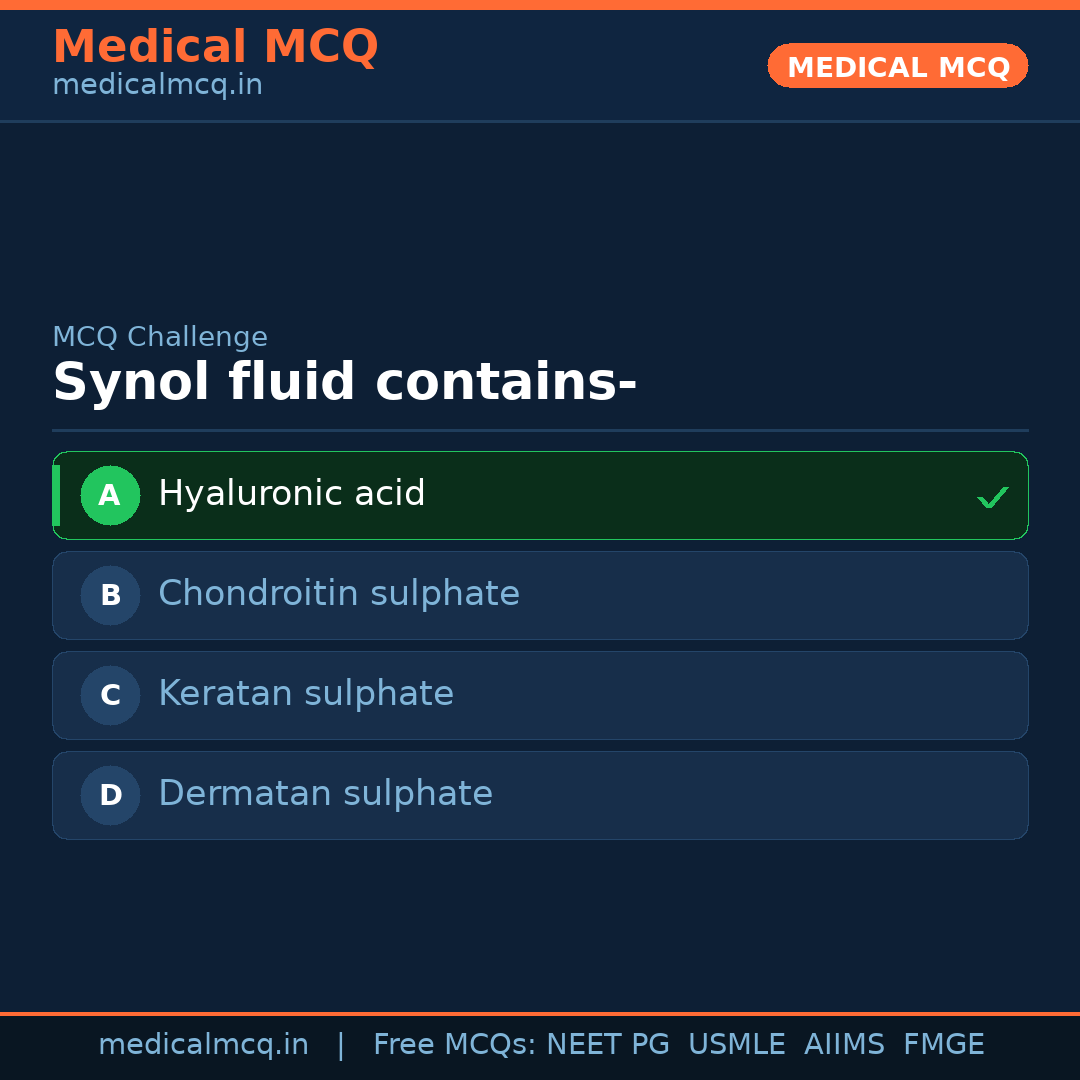1080x1080 pixels.
Task: Pick the Keratan sulphate option
Action: [x=306, y=694]
